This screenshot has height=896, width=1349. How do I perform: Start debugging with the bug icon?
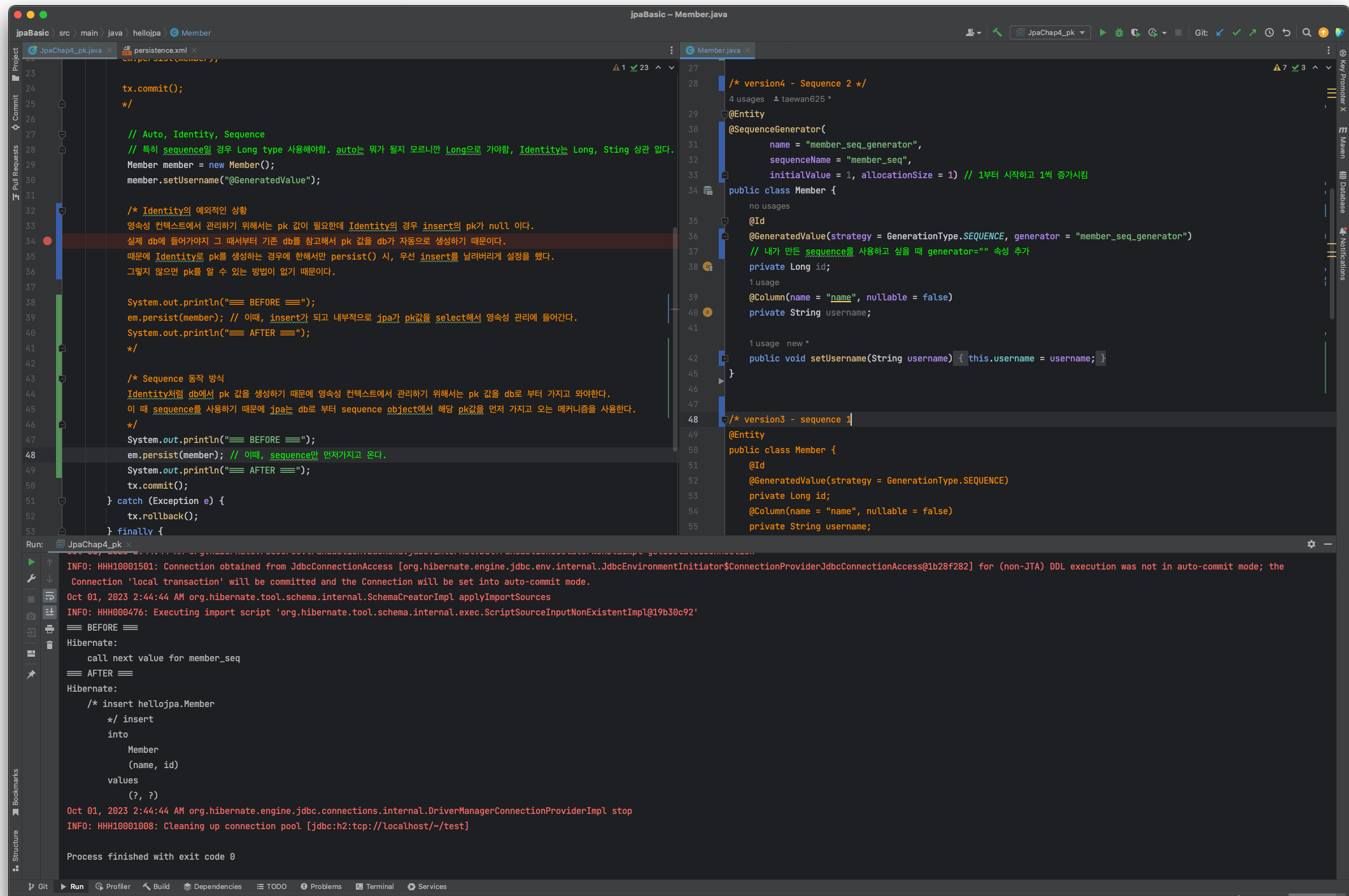coord(1119,32)
